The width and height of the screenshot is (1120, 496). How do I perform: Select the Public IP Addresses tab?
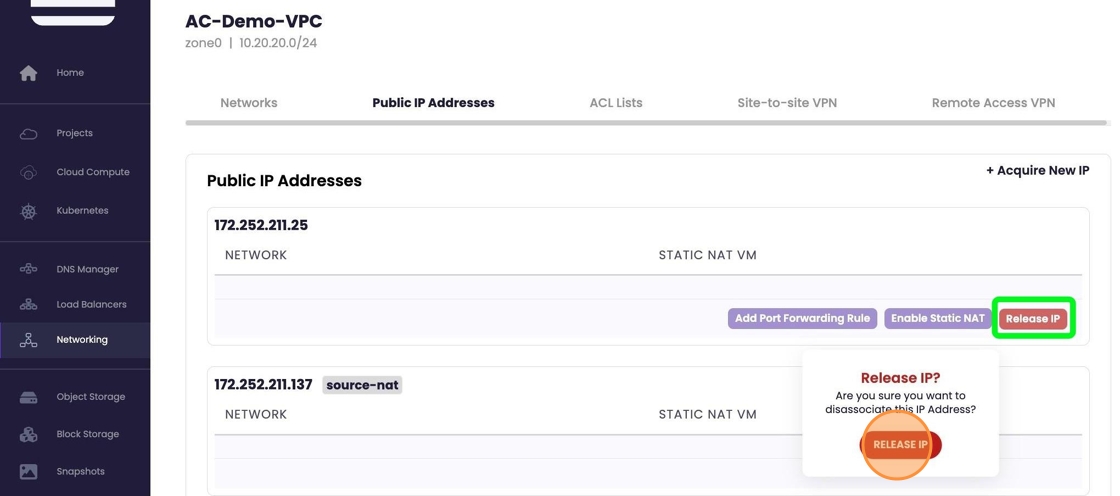point(433,103)
